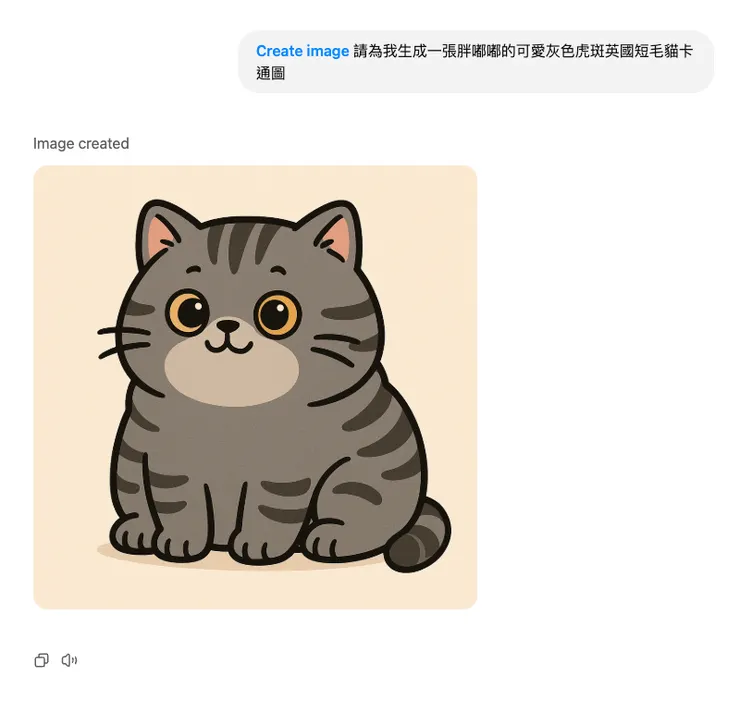
Task: Click the cat's light beige chin patch
Action: tap(232, 373)
